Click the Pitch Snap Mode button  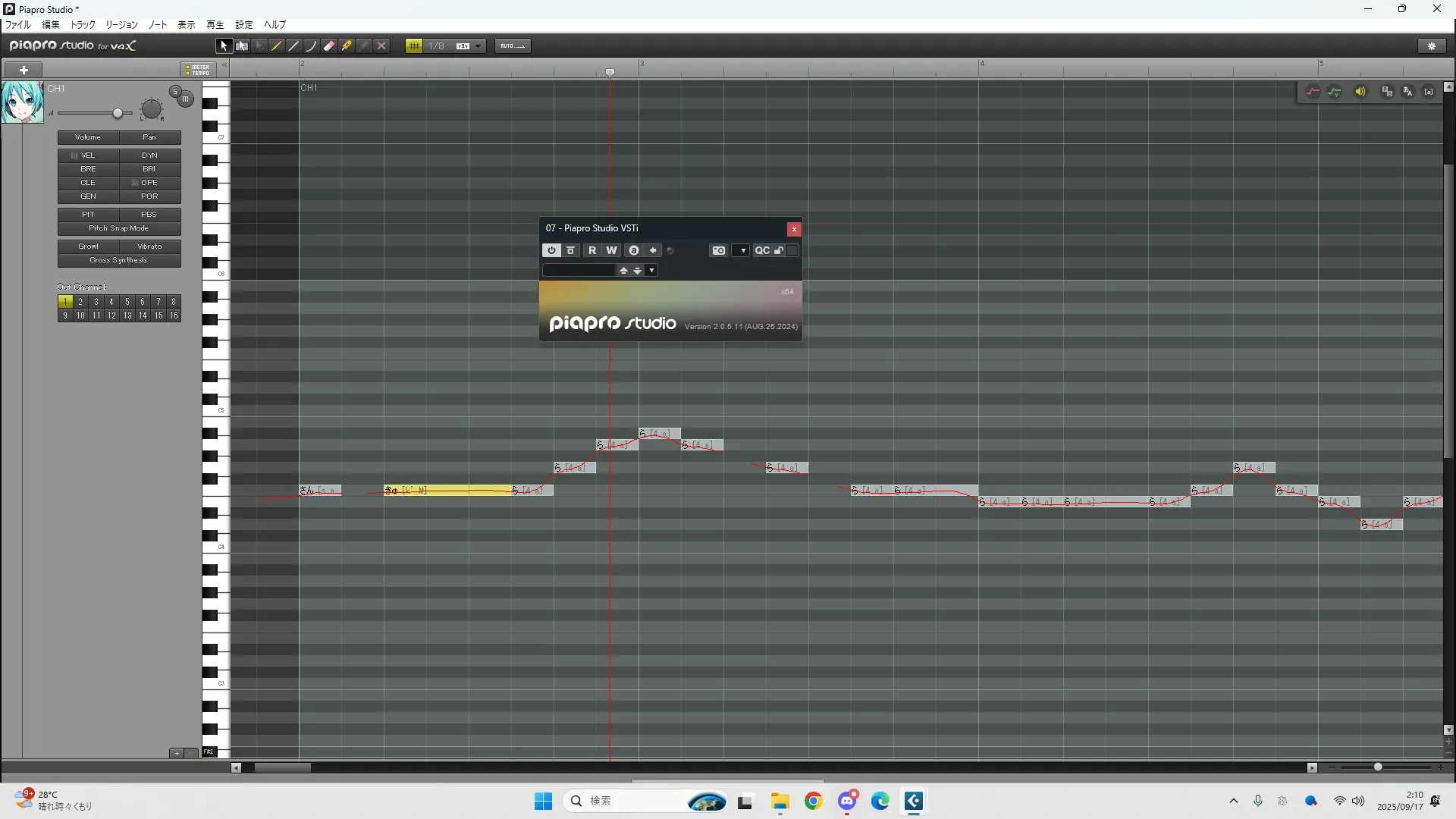tap(119, 228)
